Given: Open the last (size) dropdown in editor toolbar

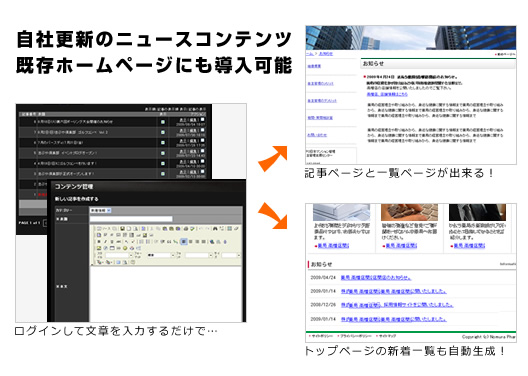Looking at the screenshot, I should click(231, 255).
